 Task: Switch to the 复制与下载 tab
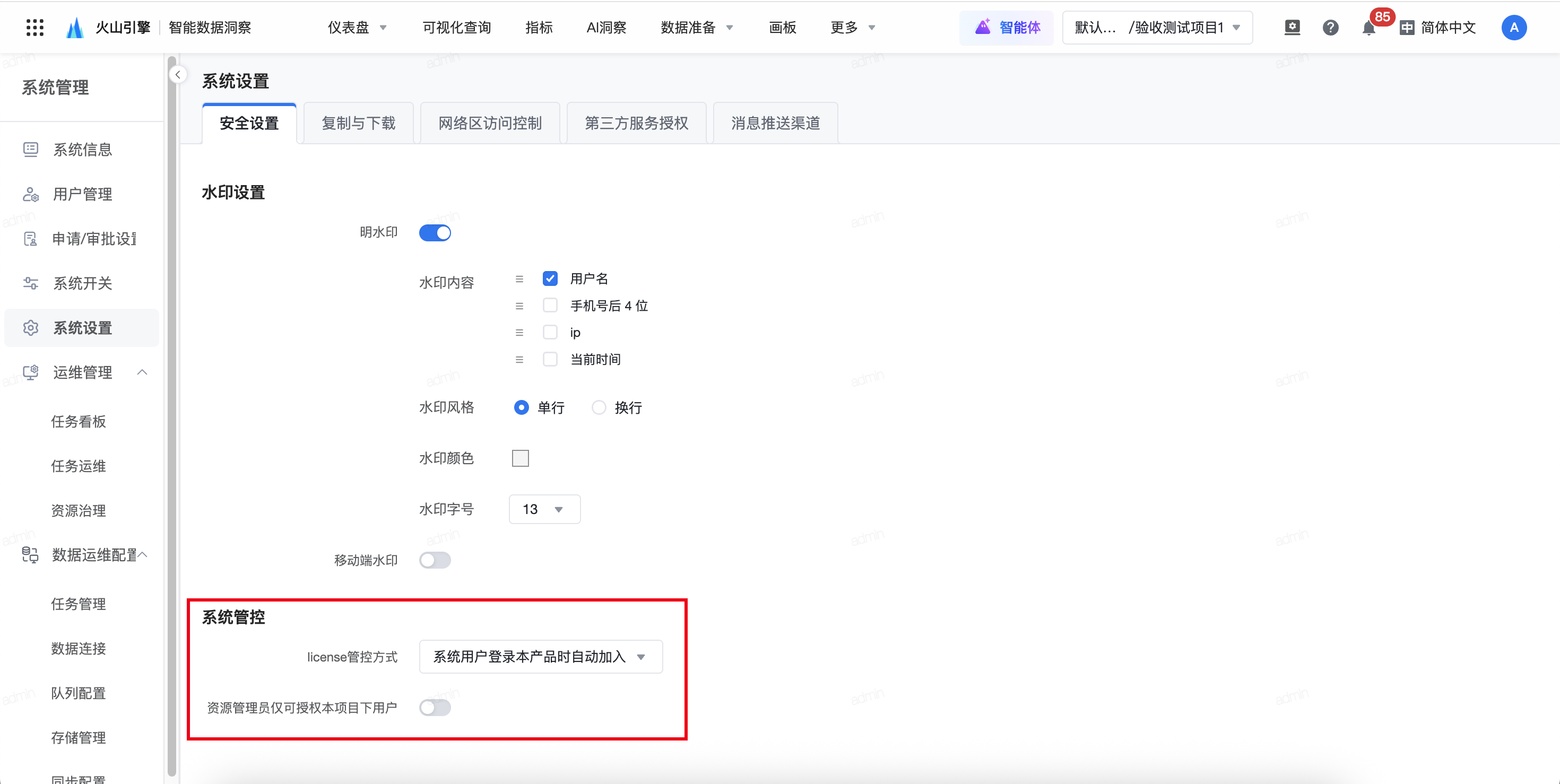(x=358, y=124)
